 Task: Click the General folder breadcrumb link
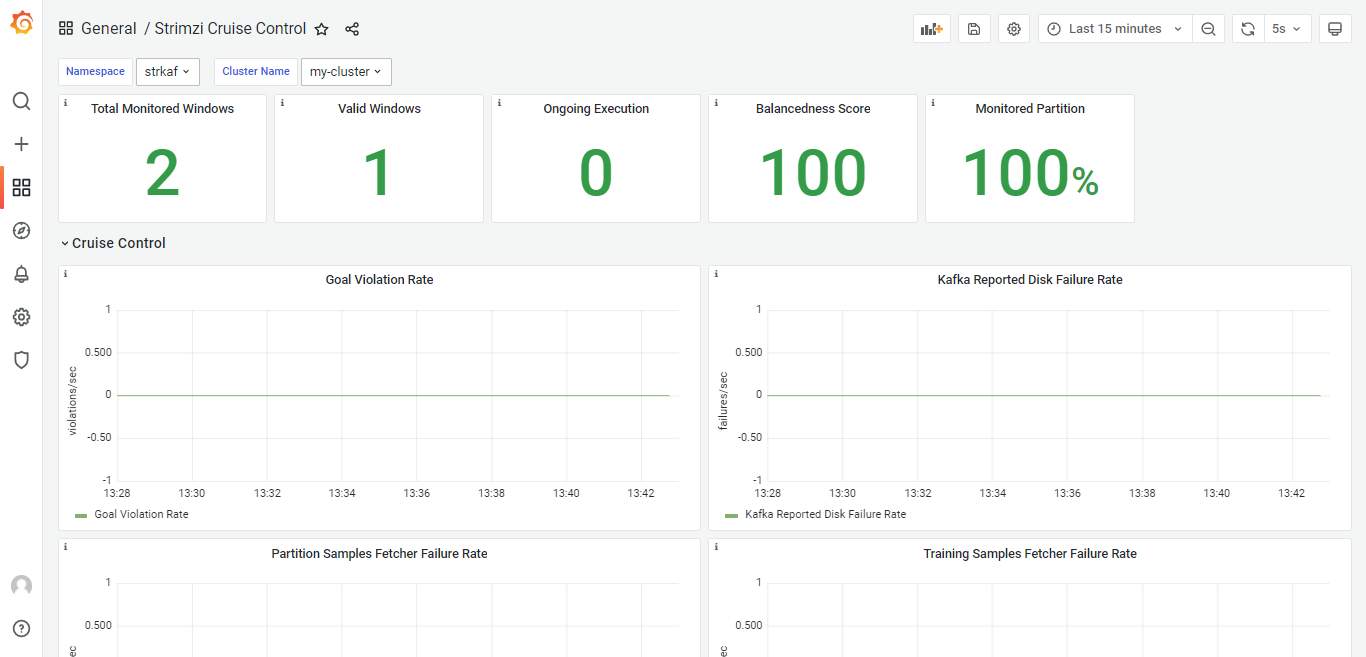[109, 29]
